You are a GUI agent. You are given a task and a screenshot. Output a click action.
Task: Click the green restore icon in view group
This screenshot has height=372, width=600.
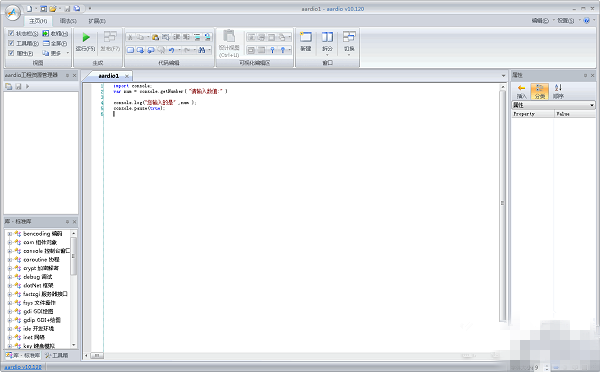click(x=46, y=33)
